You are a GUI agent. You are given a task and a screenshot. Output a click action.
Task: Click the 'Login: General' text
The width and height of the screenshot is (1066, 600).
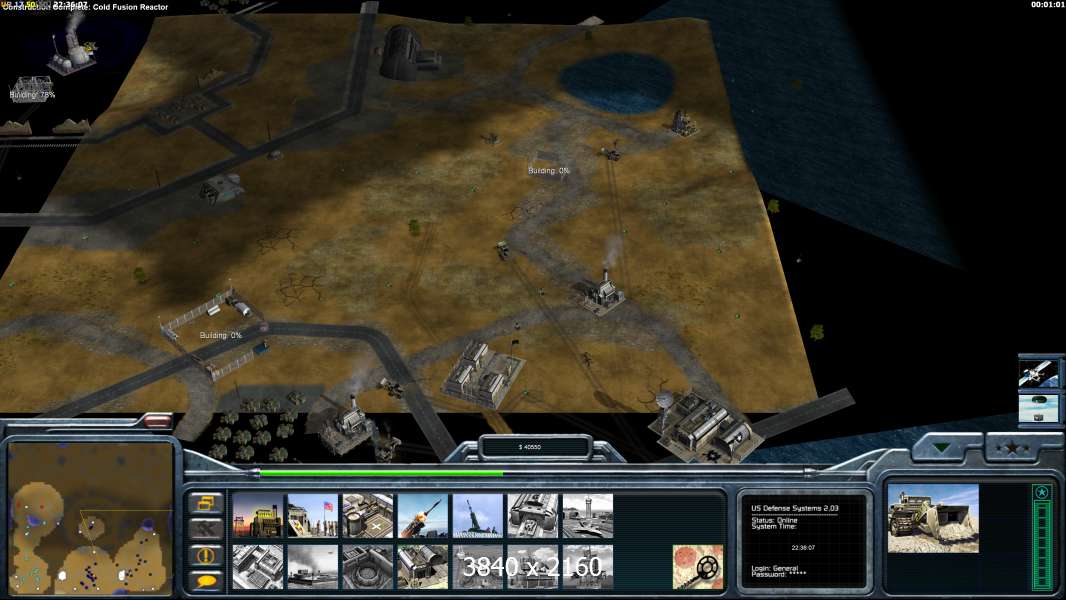pos(774,568)
